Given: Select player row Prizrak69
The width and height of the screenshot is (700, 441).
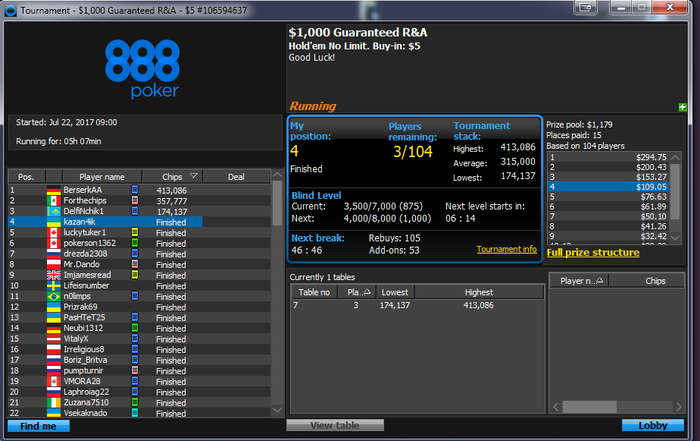Looking at the screenshot, I should point(139,307).
